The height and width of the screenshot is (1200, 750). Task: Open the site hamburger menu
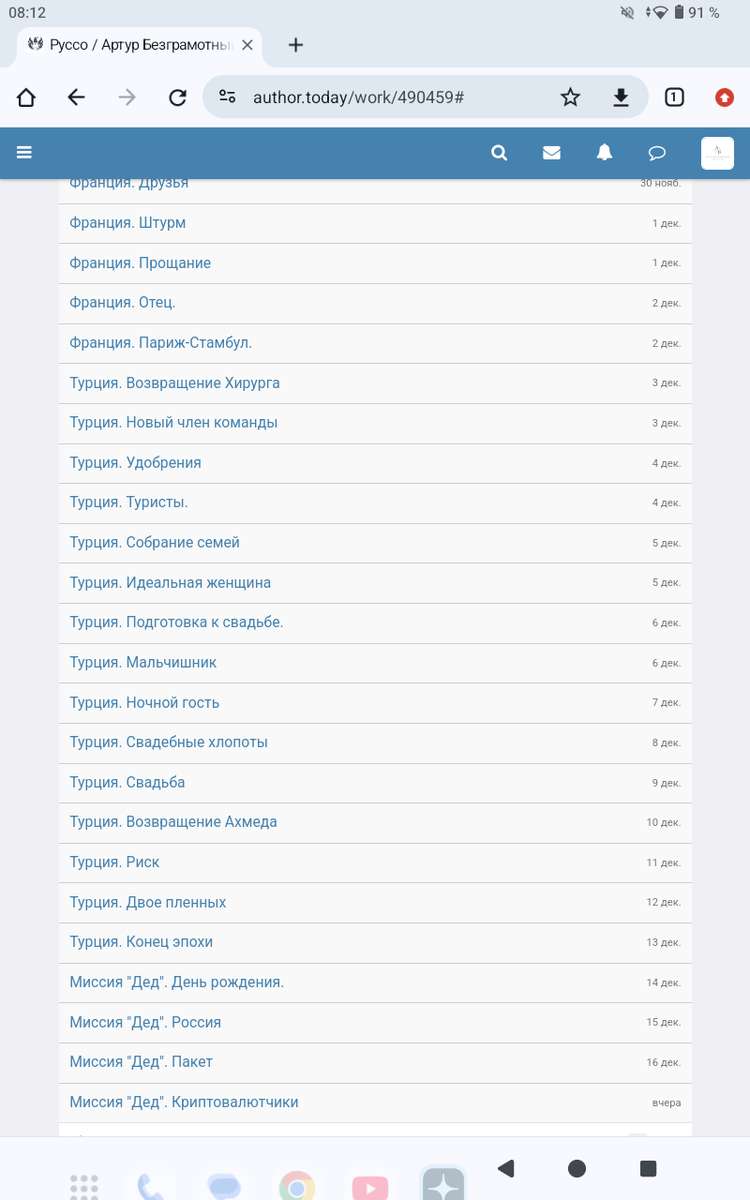pyautogui.click(x=25, y=153)
